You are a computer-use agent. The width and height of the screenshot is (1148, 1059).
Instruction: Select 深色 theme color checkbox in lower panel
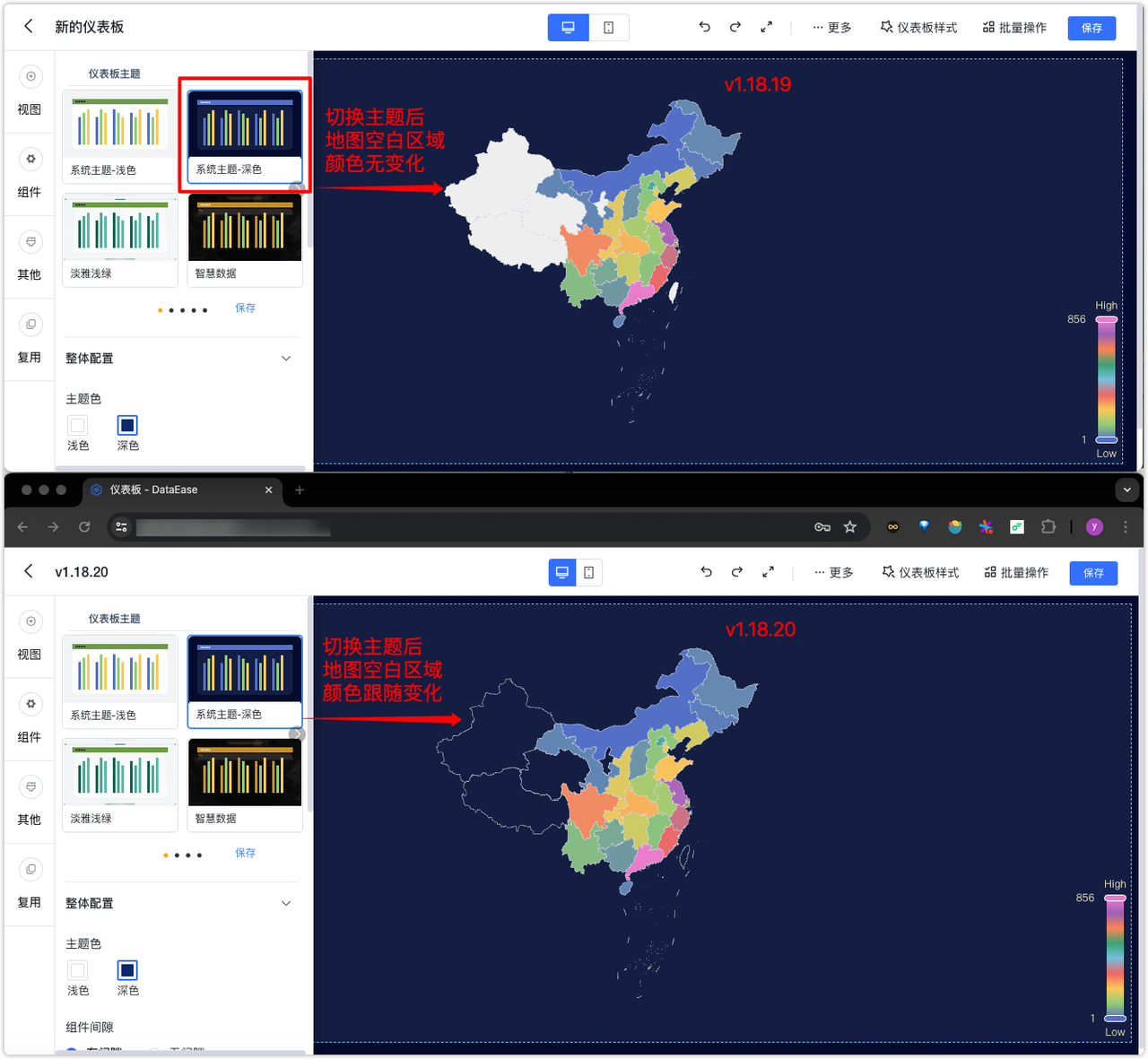[127, 970]
